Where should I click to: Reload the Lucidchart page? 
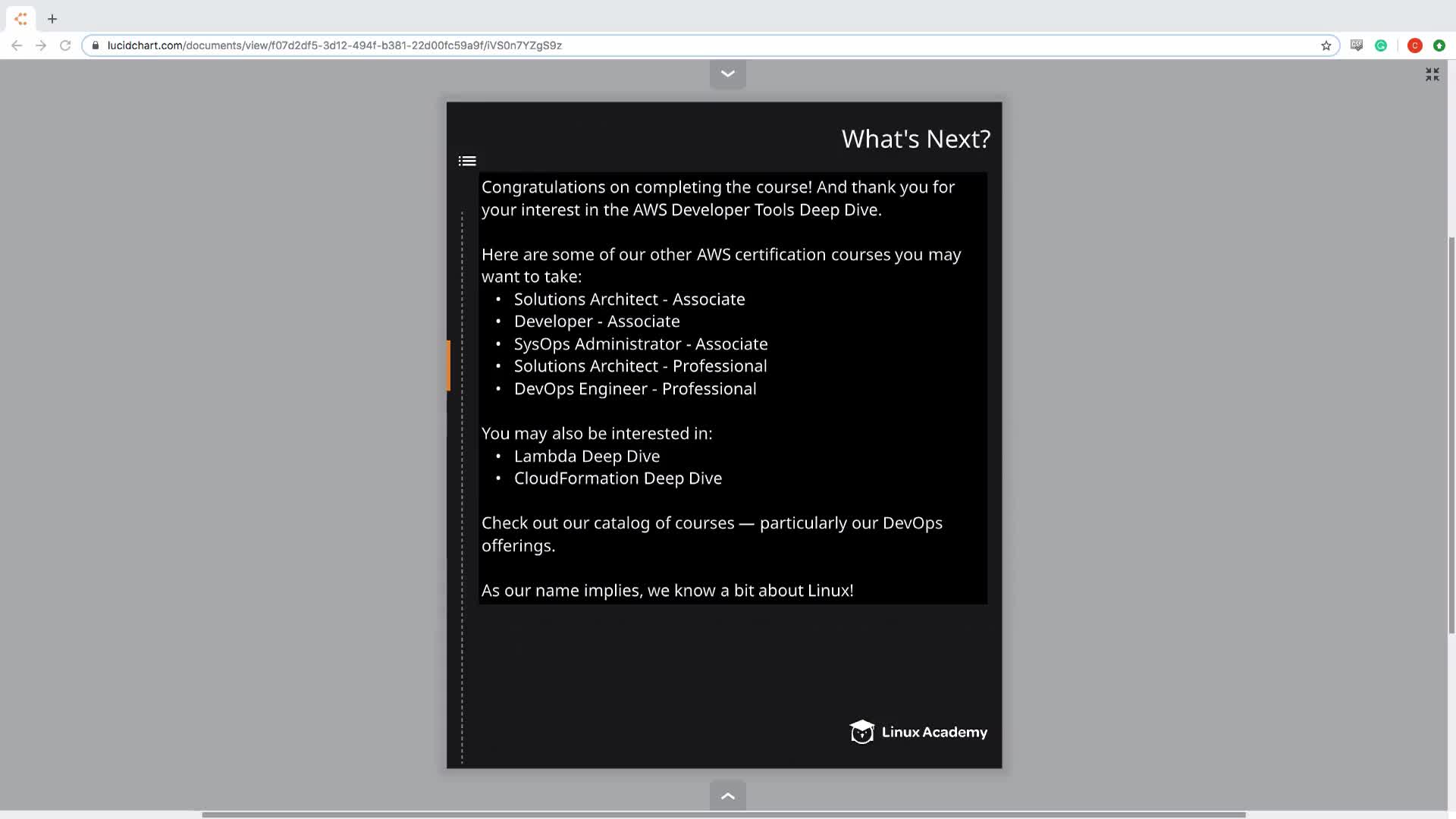[65, 45]
